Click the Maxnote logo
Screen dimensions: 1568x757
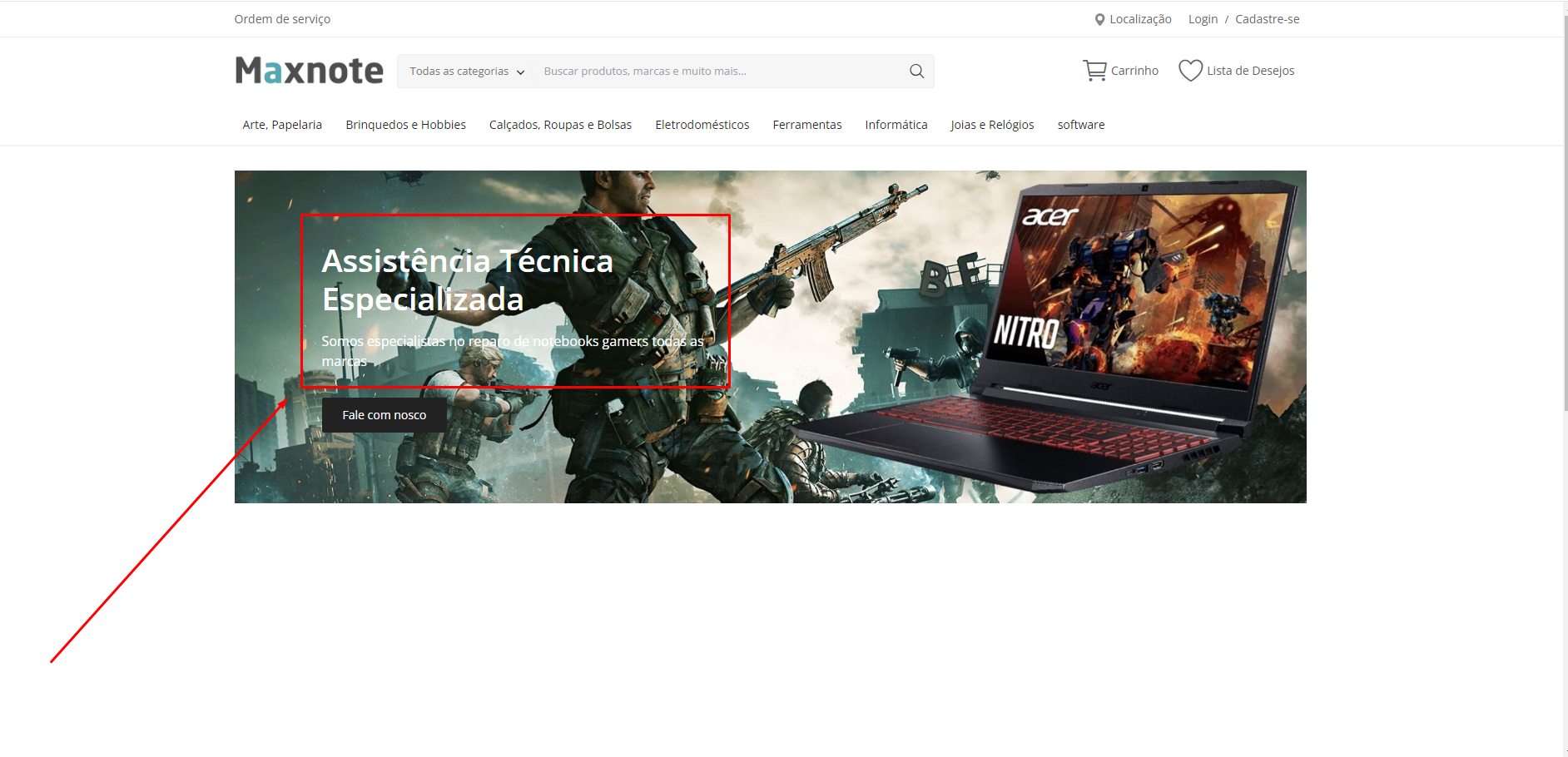(x=309, y=71)
